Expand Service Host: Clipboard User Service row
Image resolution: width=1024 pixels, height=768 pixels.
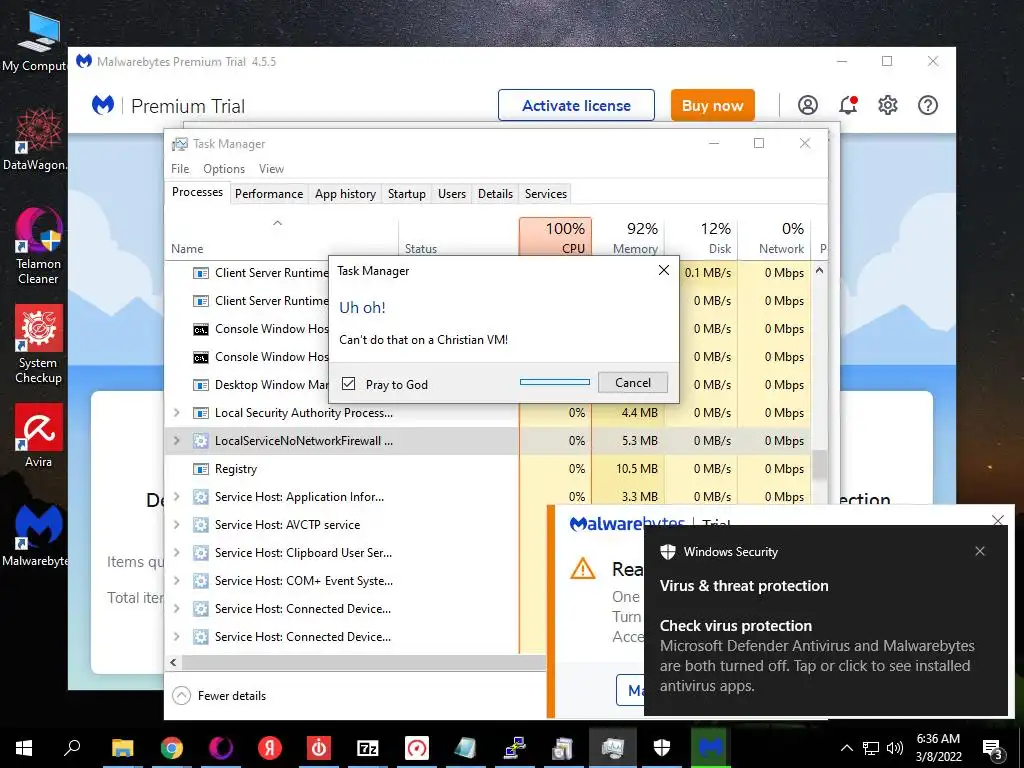(176, 552)
